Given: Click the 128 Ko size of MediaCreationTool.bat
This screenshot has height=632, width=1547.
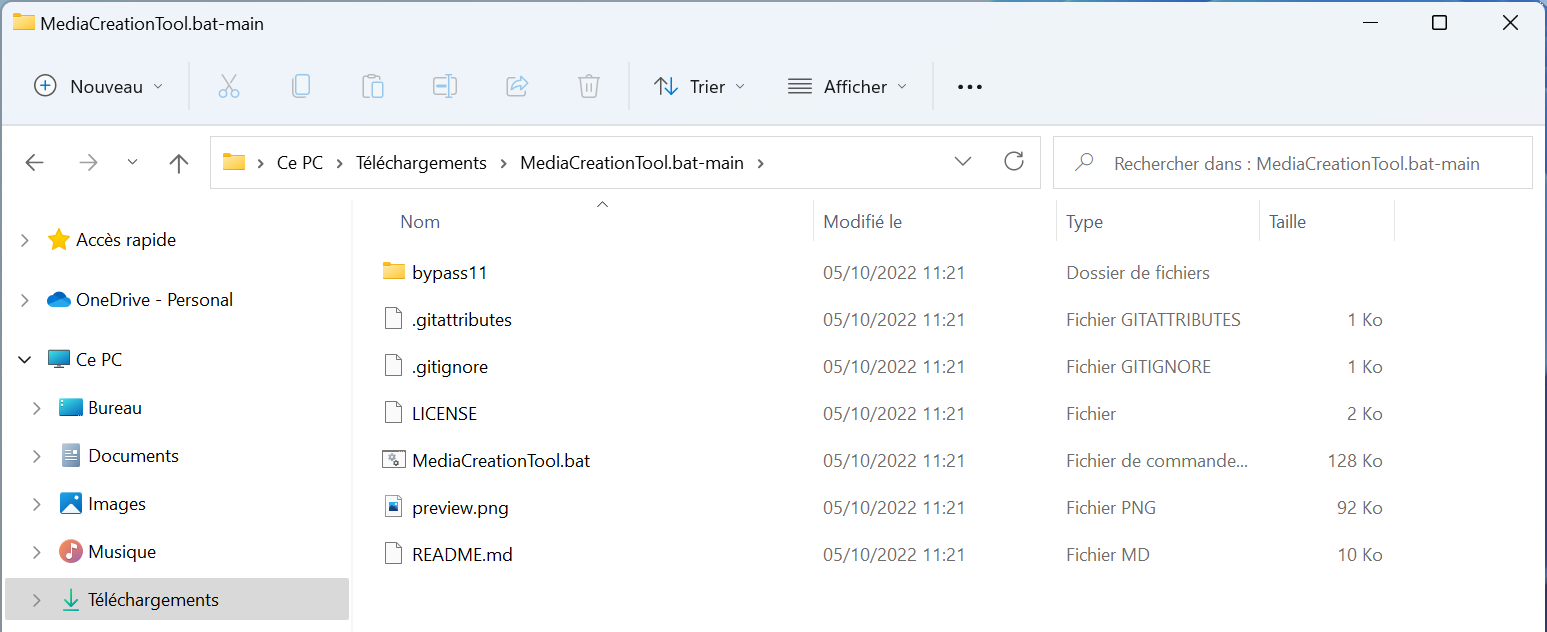Looking at the screenshot, I should pos(1355,461).
